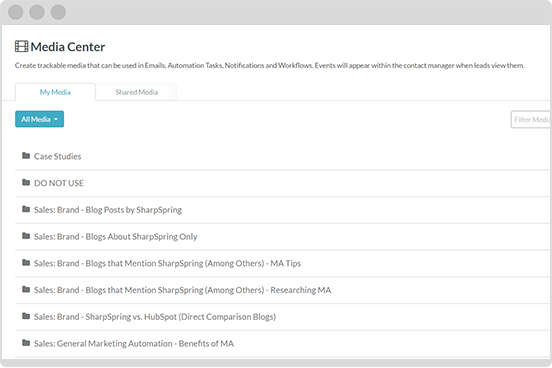Click the third gray window control circle
The height and width of the screenshot is (368, 552).
click(x=58, y=12)
